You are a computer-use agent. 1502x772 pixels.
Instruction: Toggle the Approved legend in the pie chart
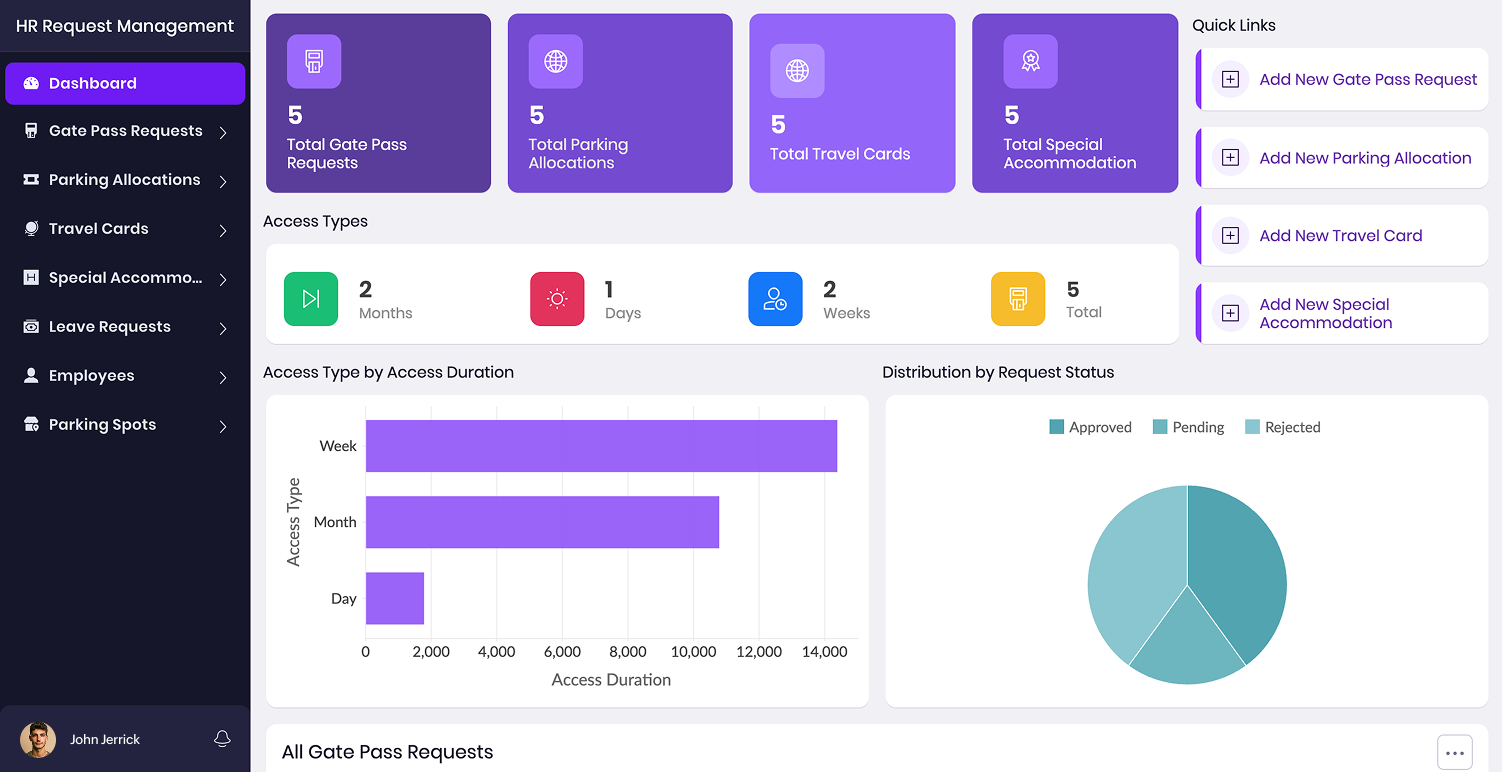click(1090, 427)
